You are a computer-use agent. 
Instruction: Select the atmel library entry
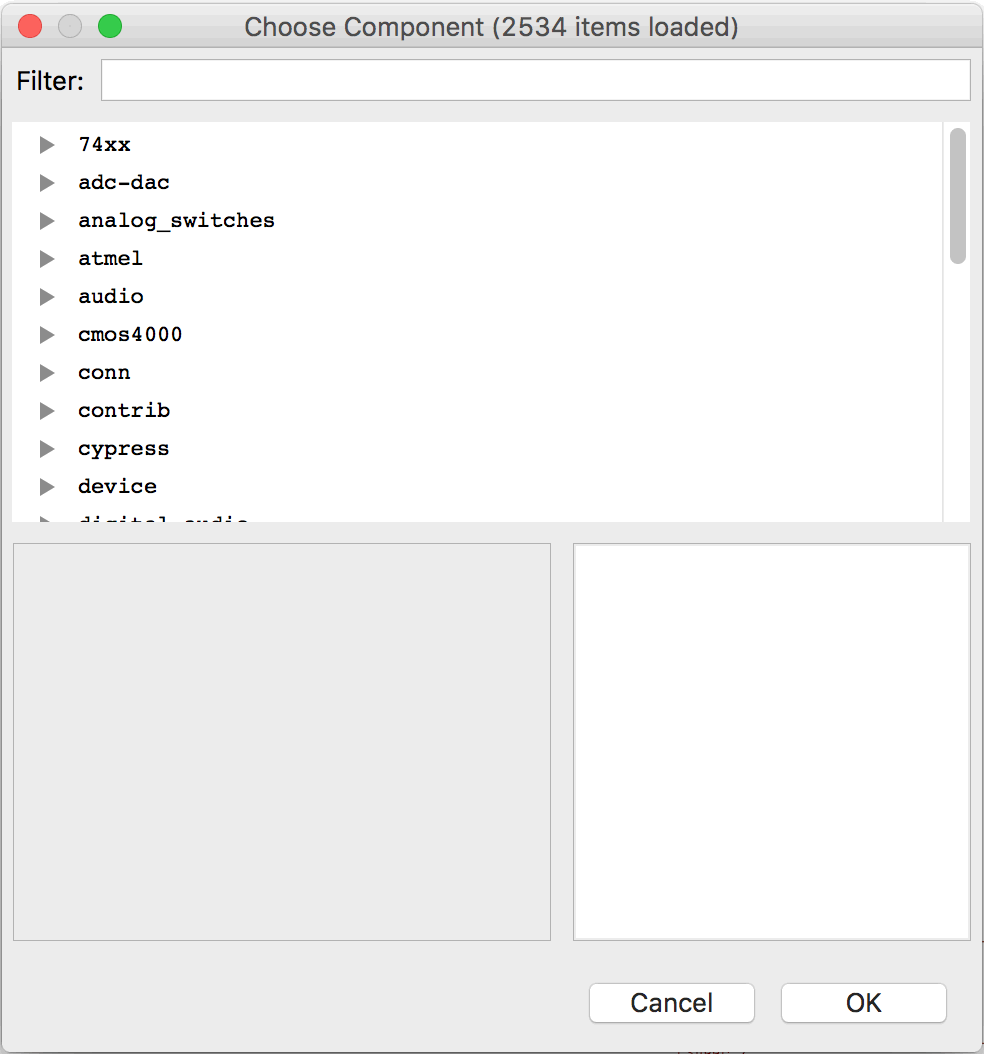110,259
